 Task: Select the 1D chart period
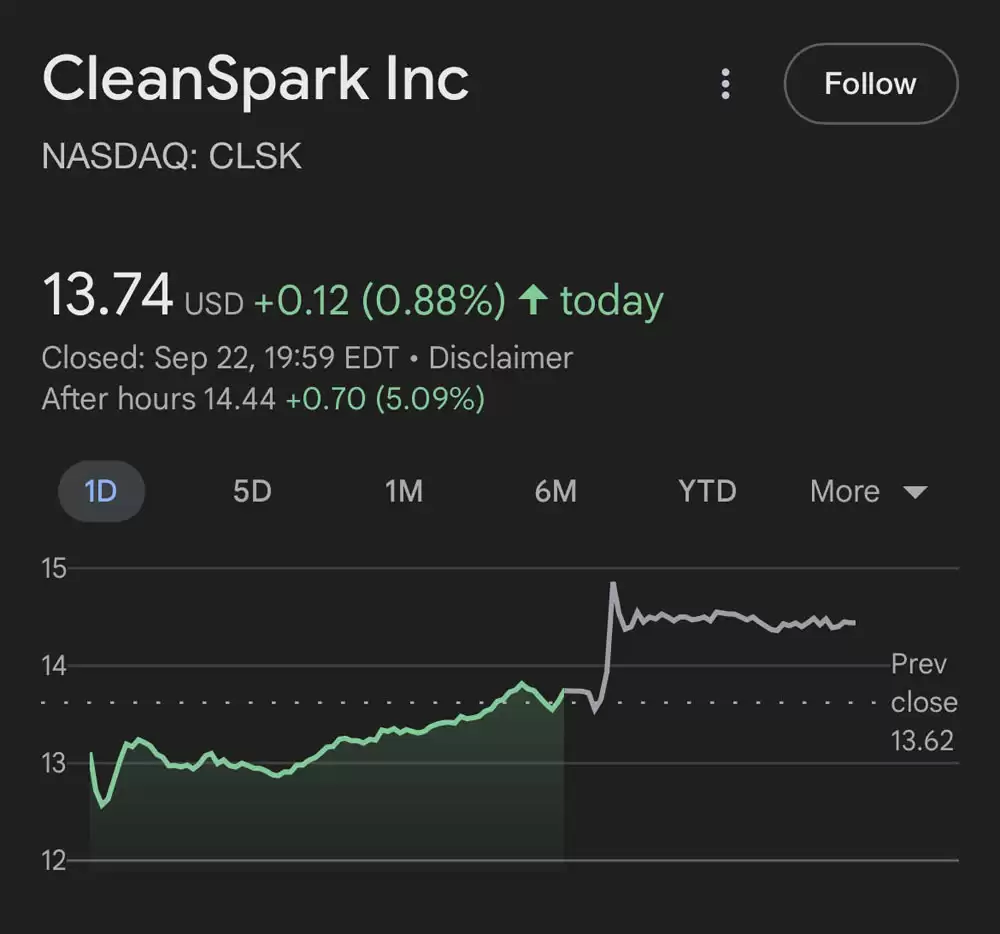tap(101, 491)
